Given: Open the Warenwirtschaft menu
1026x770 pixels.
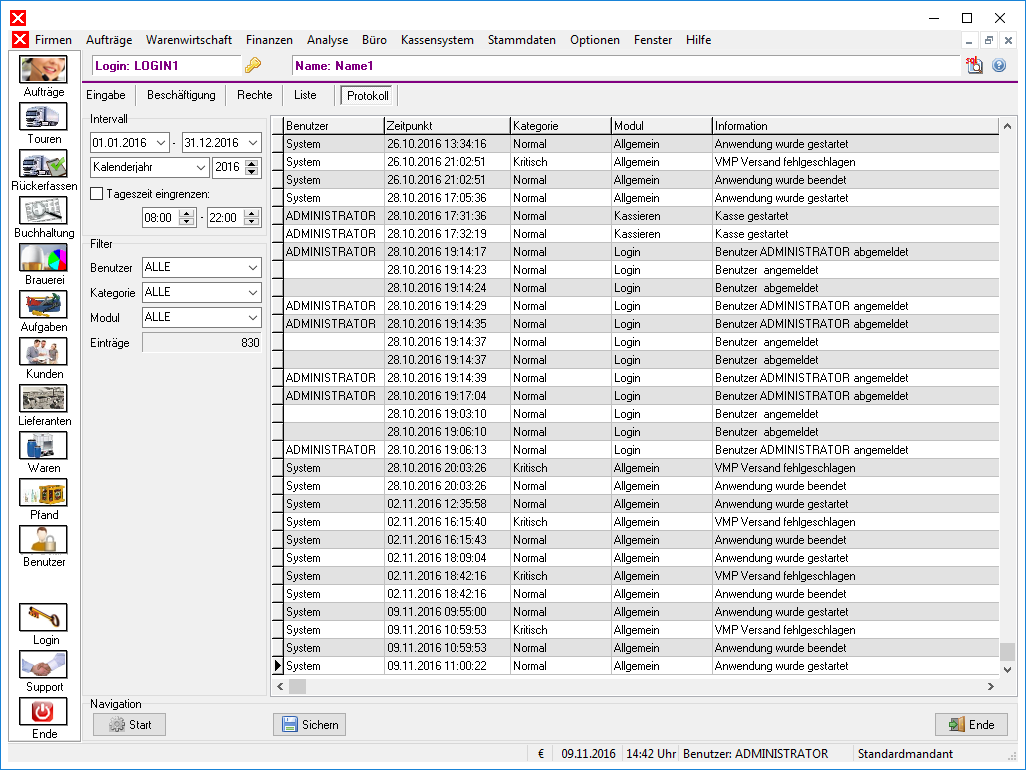Looking at the screenshot, I should point(188,40).
